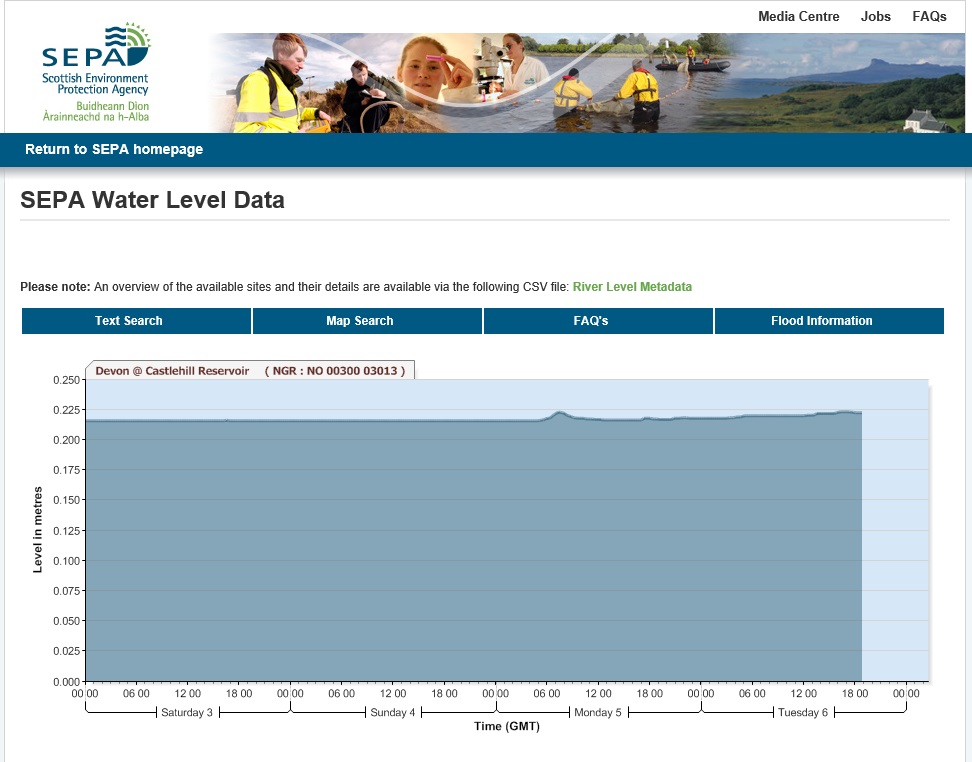
Task: Click the SEPA Water Level Data heading
Action: tap(152, 200)
